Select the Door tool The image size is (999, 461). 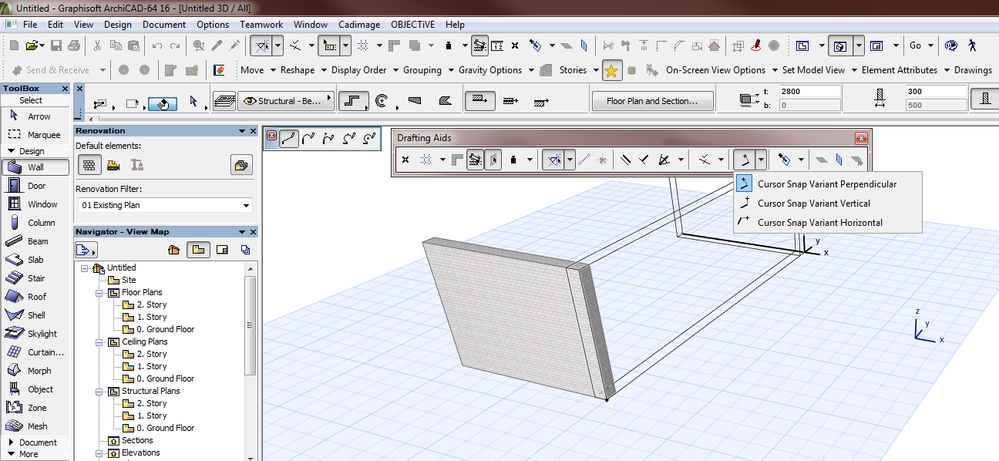tap(36, 186)
